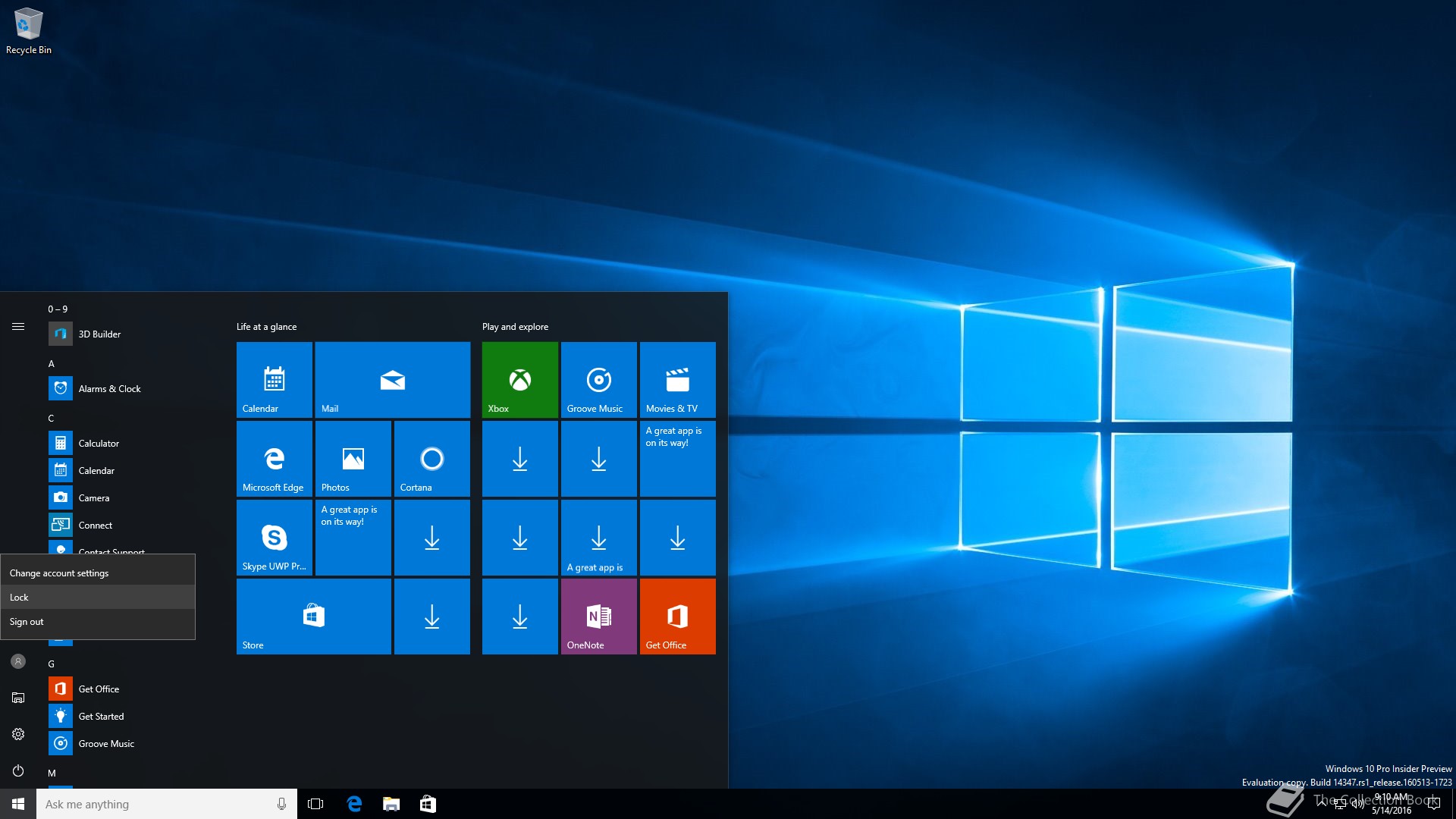The image size is (1456, 819).
Task: Launch the Microsoft Edge tile
Action: 274,458
